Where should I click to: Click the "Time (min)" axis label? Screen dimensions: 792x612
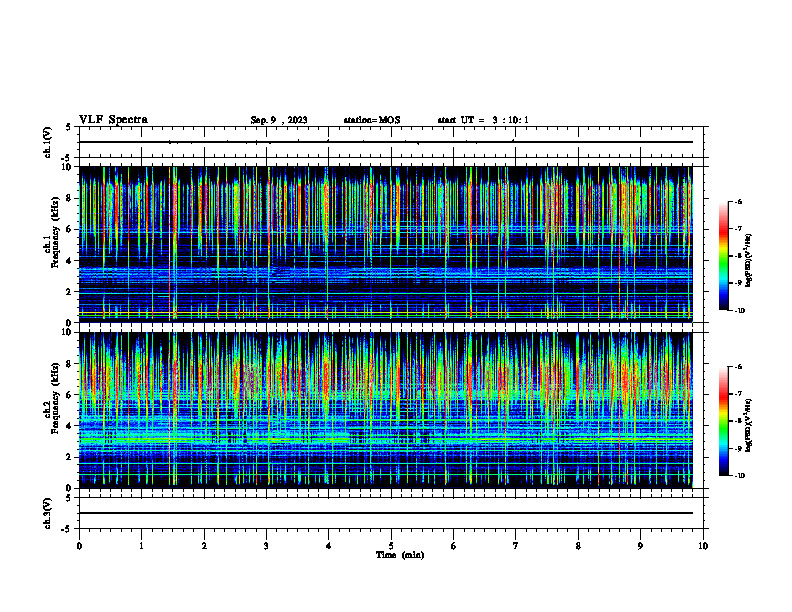pyautogui.click(x=400, y=555)
